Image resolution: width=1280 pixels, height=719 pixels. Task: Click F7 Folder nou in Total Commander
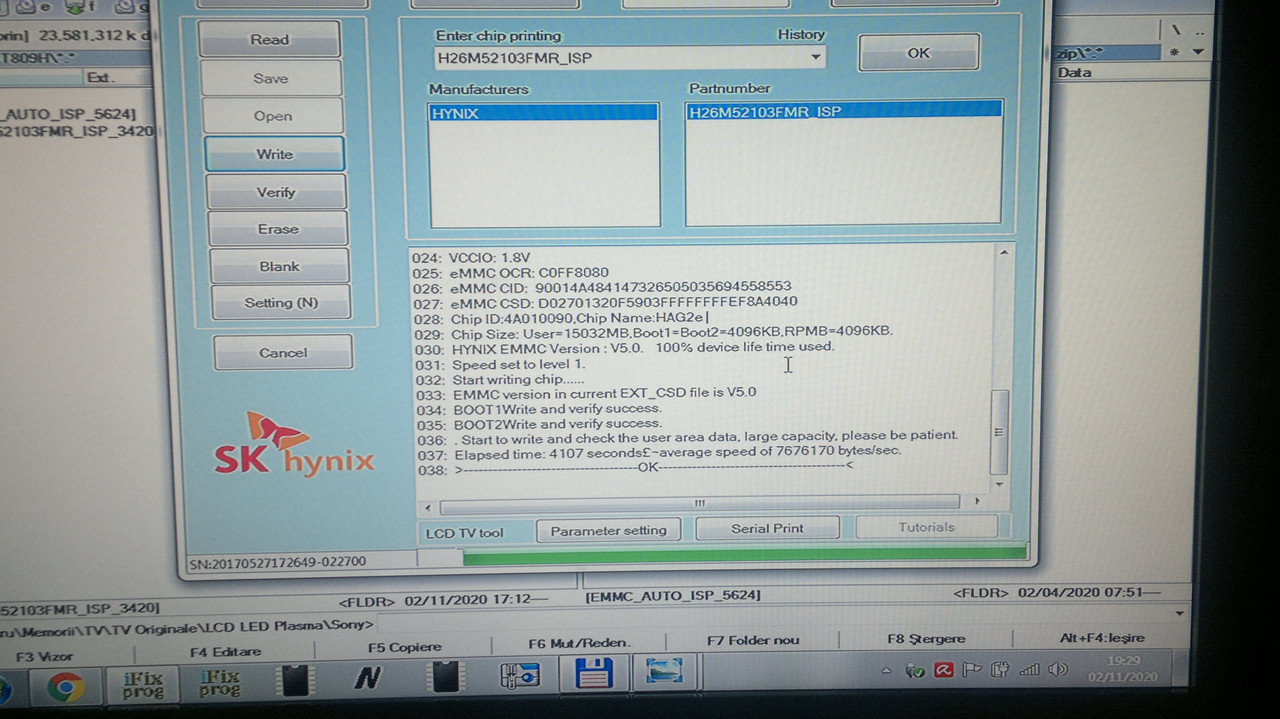[x=753, y=640]
